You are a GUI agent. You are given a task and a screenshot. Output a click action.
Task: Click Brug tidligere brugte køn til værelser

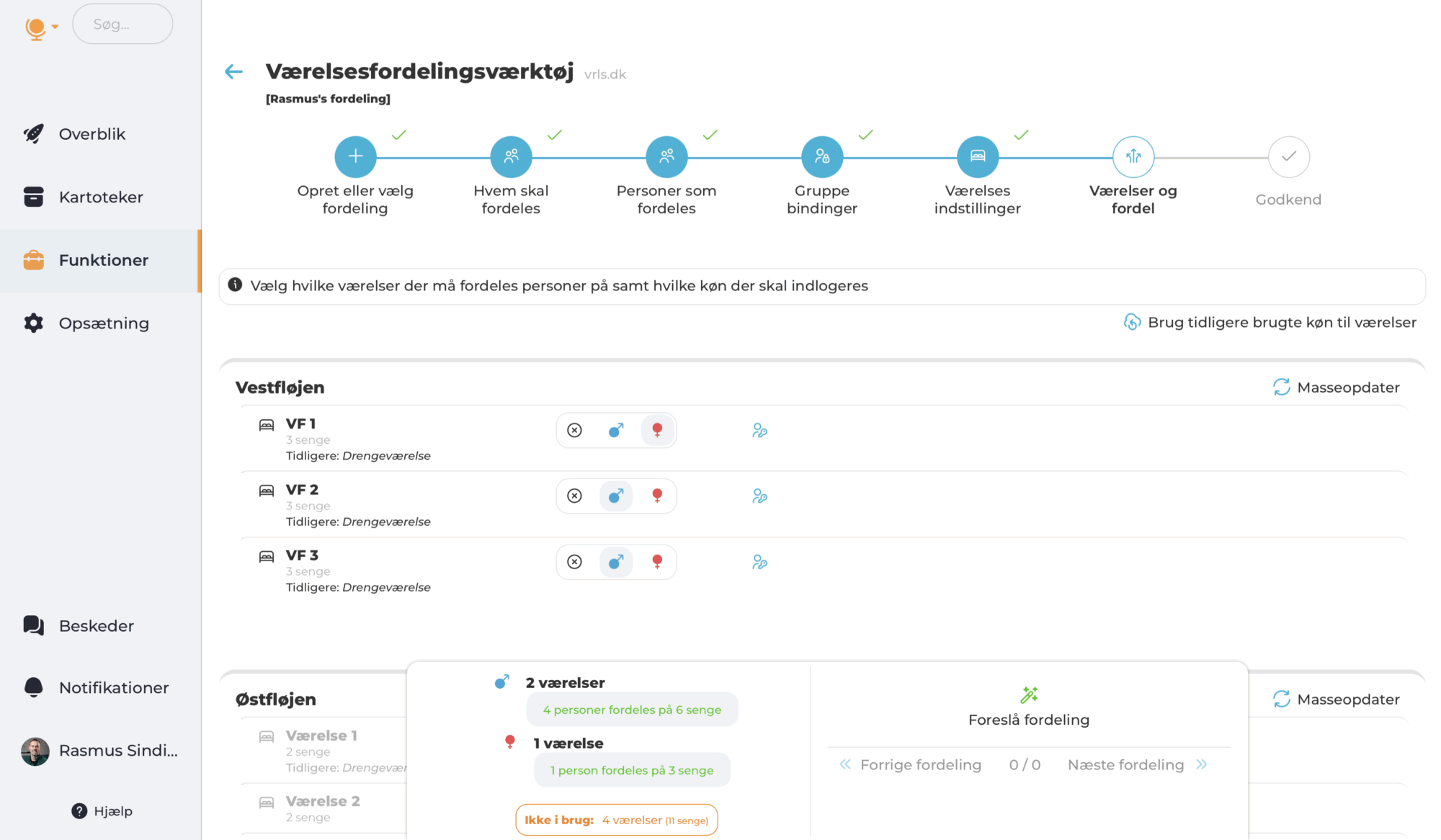click(1270, 322)
